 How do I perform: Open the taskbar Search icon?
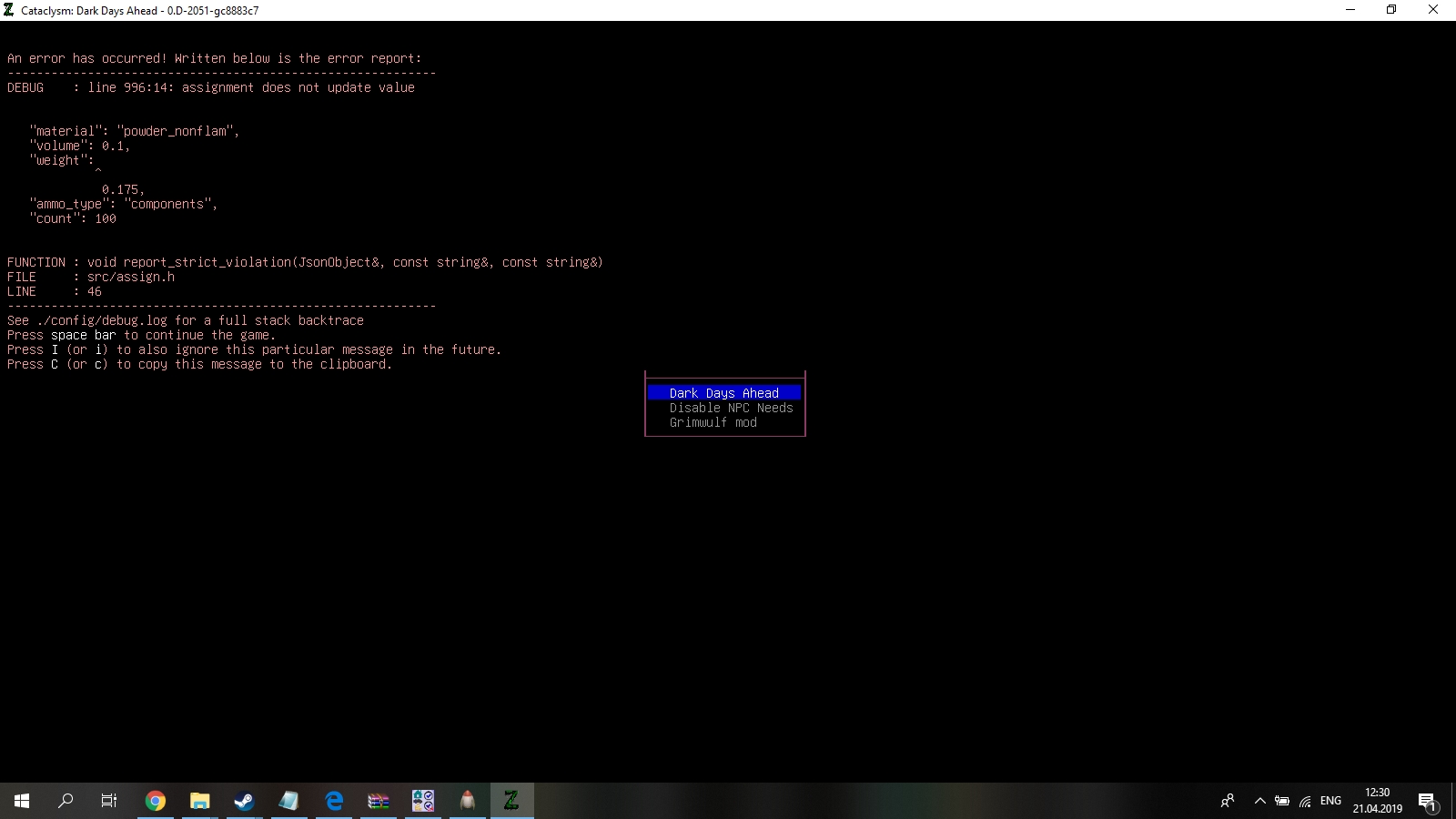click(x=66, y=801)
